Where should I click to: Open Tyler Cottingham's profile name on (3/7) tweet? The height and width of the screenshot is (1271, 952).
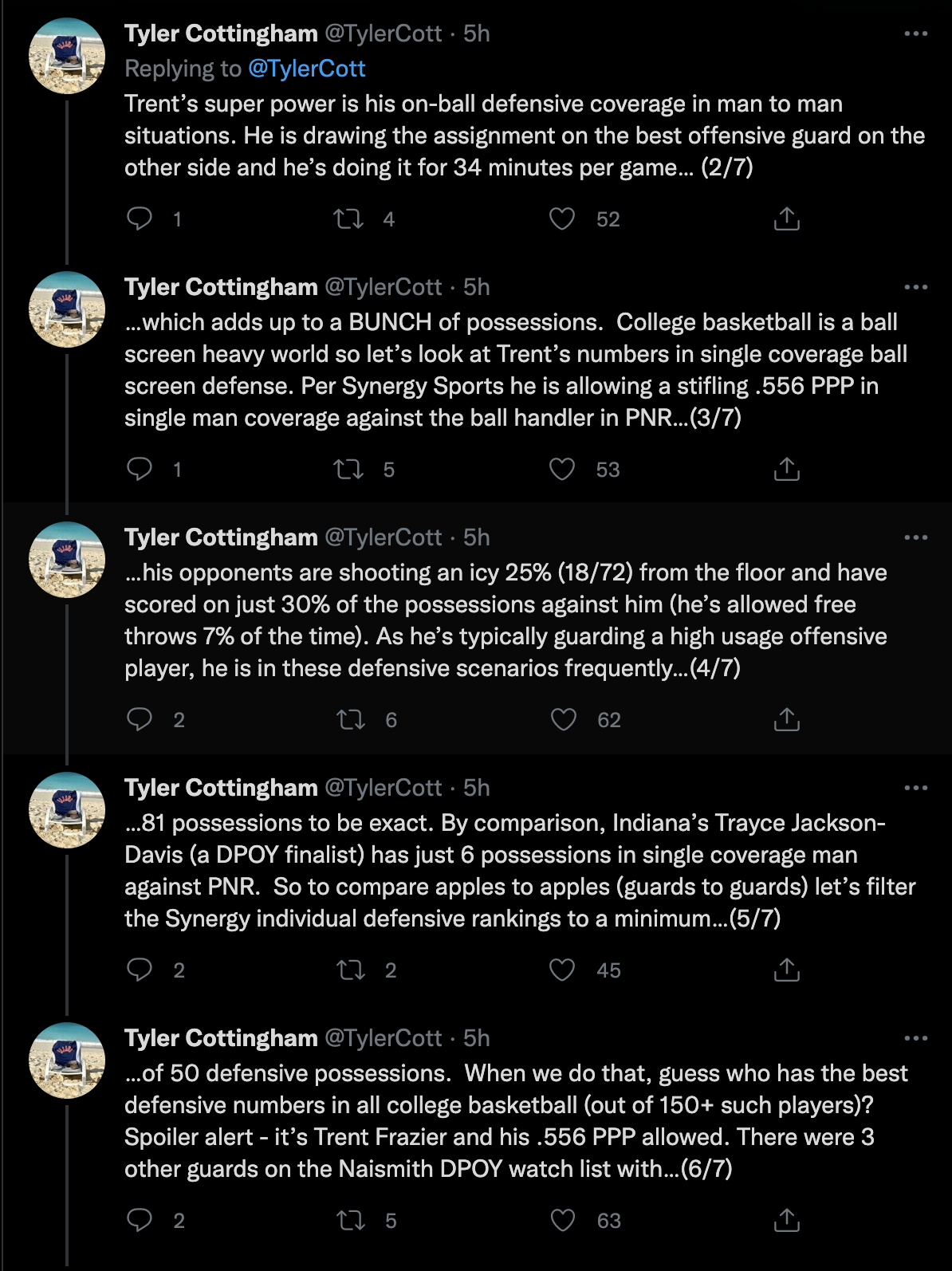click(x=221, y=287)
